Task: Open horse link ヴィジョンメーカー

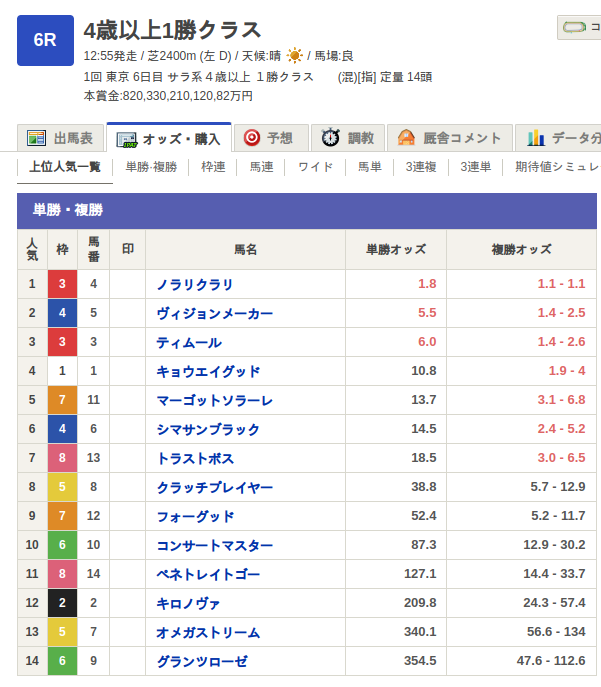Action: coord(214,313)
